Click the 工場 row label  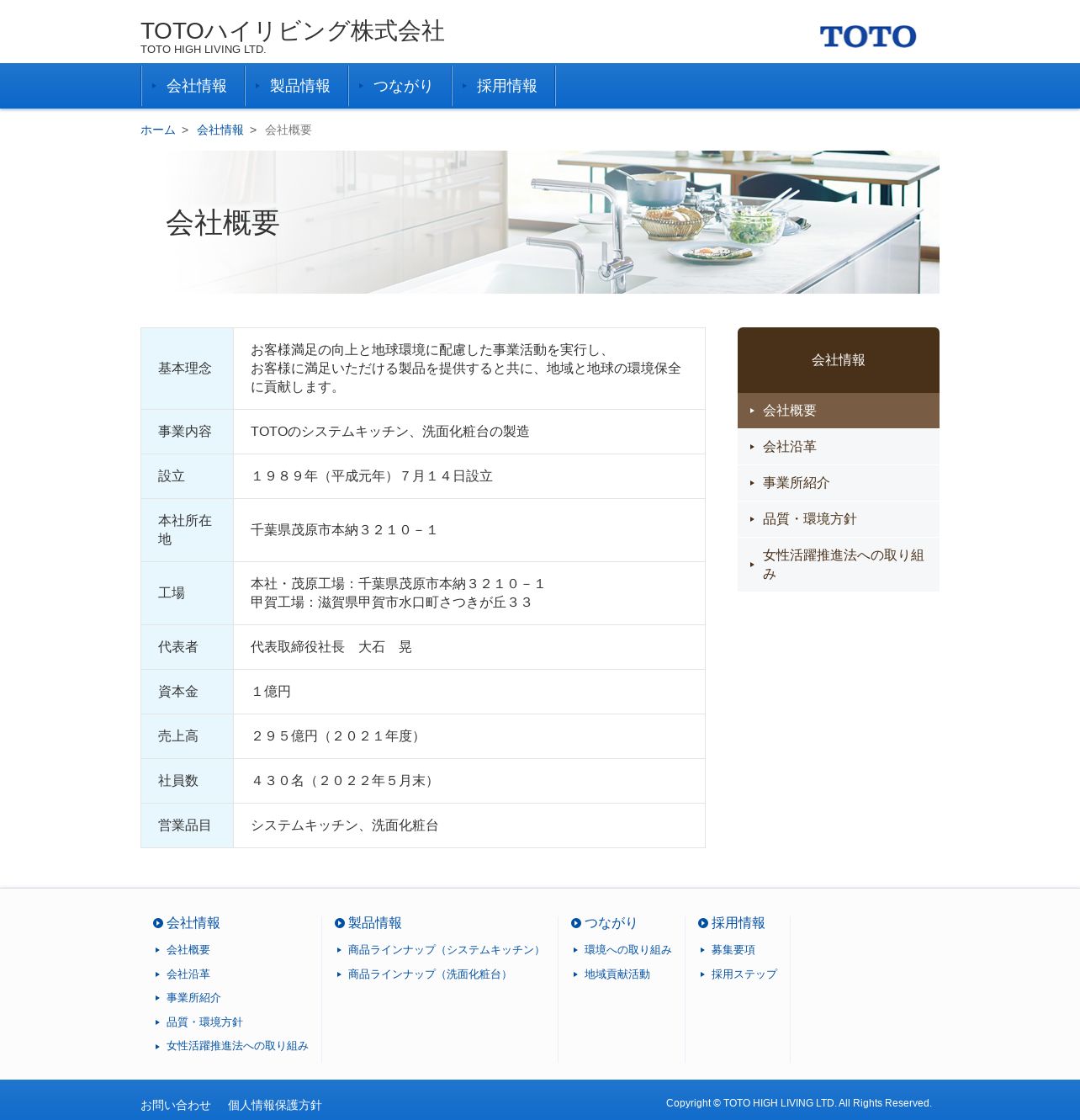[187, 593]
